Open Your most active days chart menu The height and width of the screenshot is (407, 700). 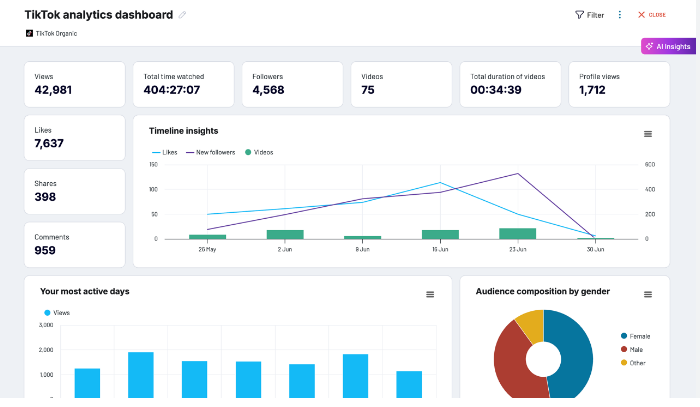[430, 295]
